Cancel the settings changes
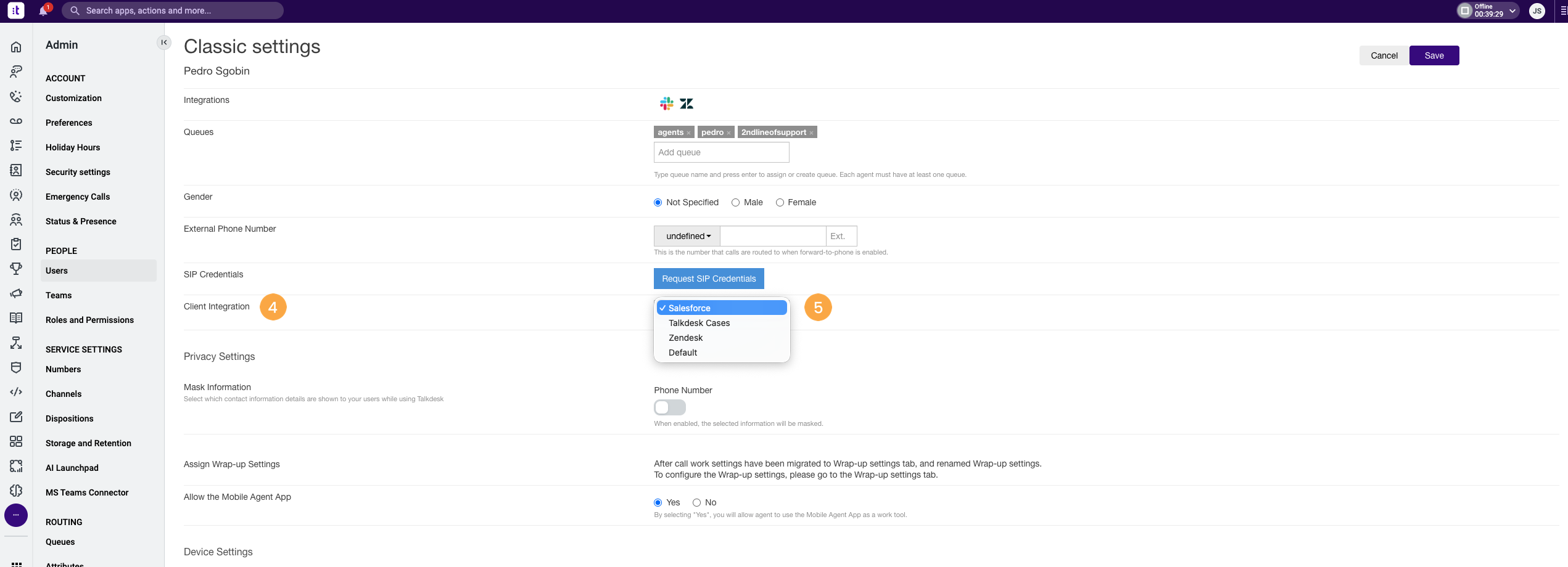 coord(1384,55)
